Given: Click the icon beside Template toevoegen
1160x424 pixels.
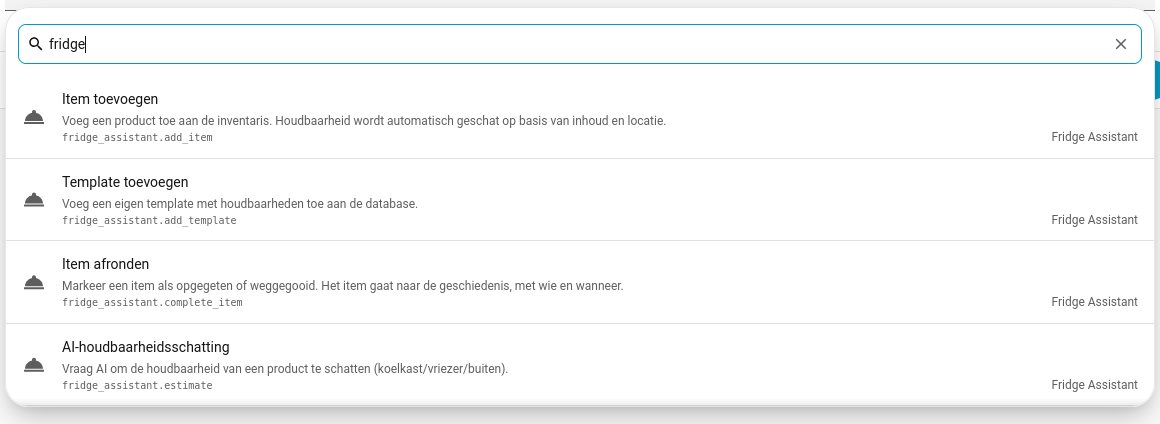Looking at the screenshot, I should 33,200.
